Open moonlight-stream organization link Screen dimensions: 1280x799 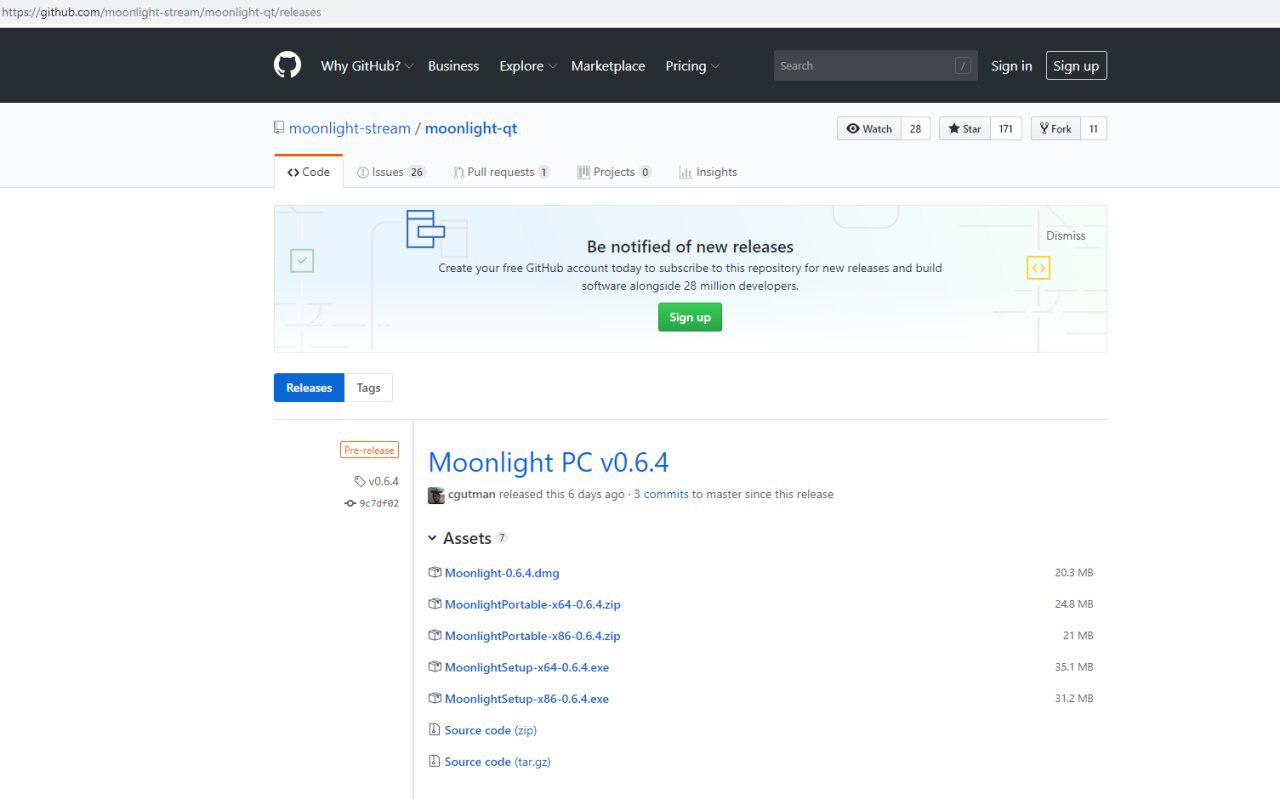pyautogui.click(x=350, y=128)
